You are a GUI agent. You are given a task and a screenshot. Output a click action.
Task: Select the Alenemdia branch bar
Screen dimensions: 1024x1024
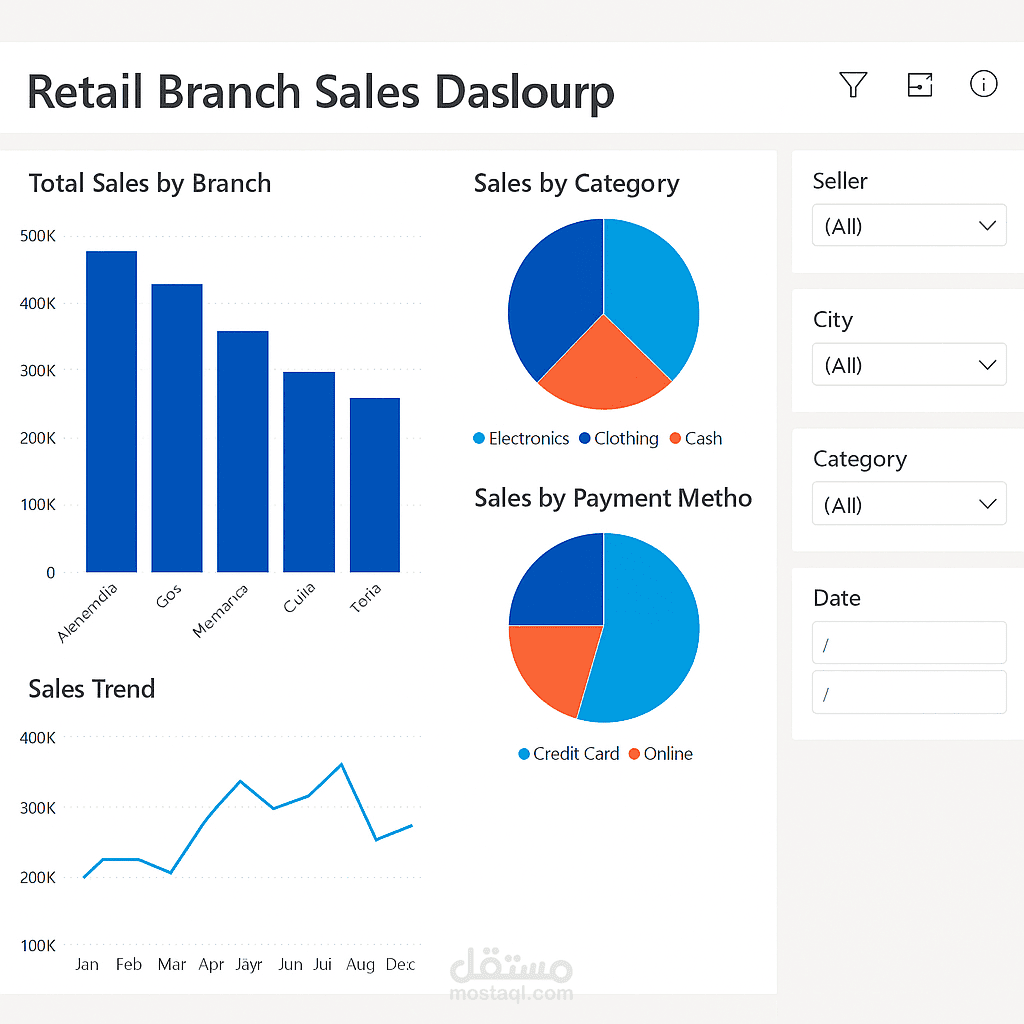pos(112,411)
